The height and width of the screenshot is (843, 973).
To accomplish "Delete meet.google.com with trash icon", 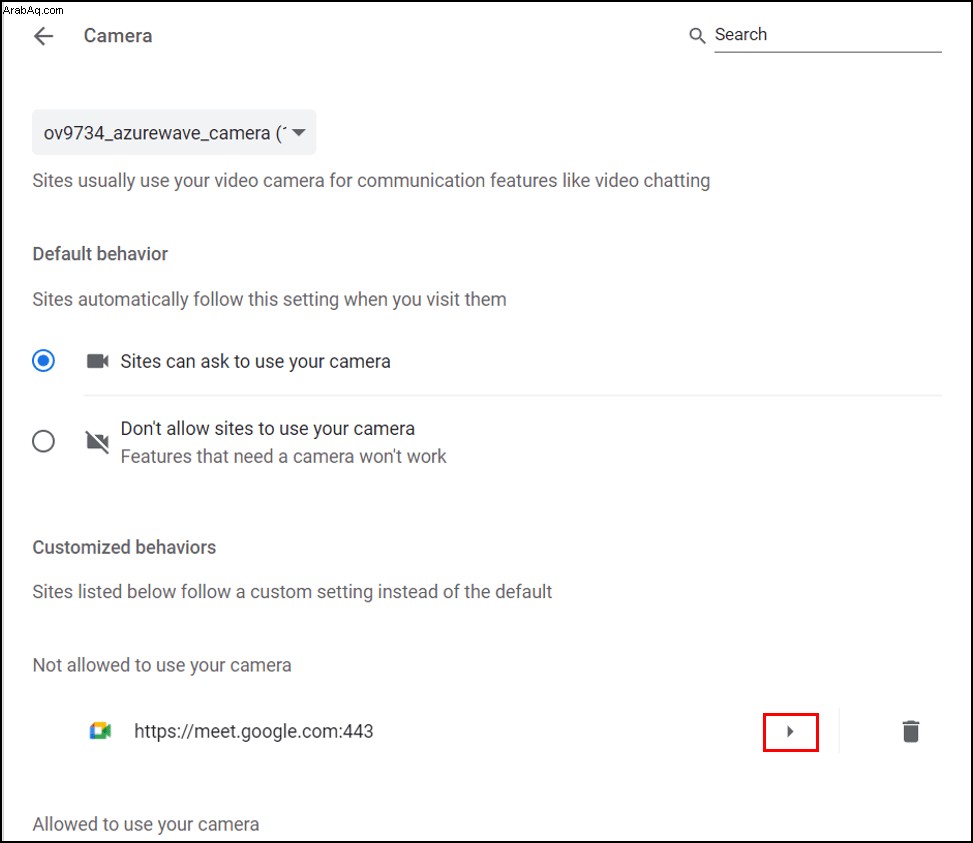I will point(910,731).
